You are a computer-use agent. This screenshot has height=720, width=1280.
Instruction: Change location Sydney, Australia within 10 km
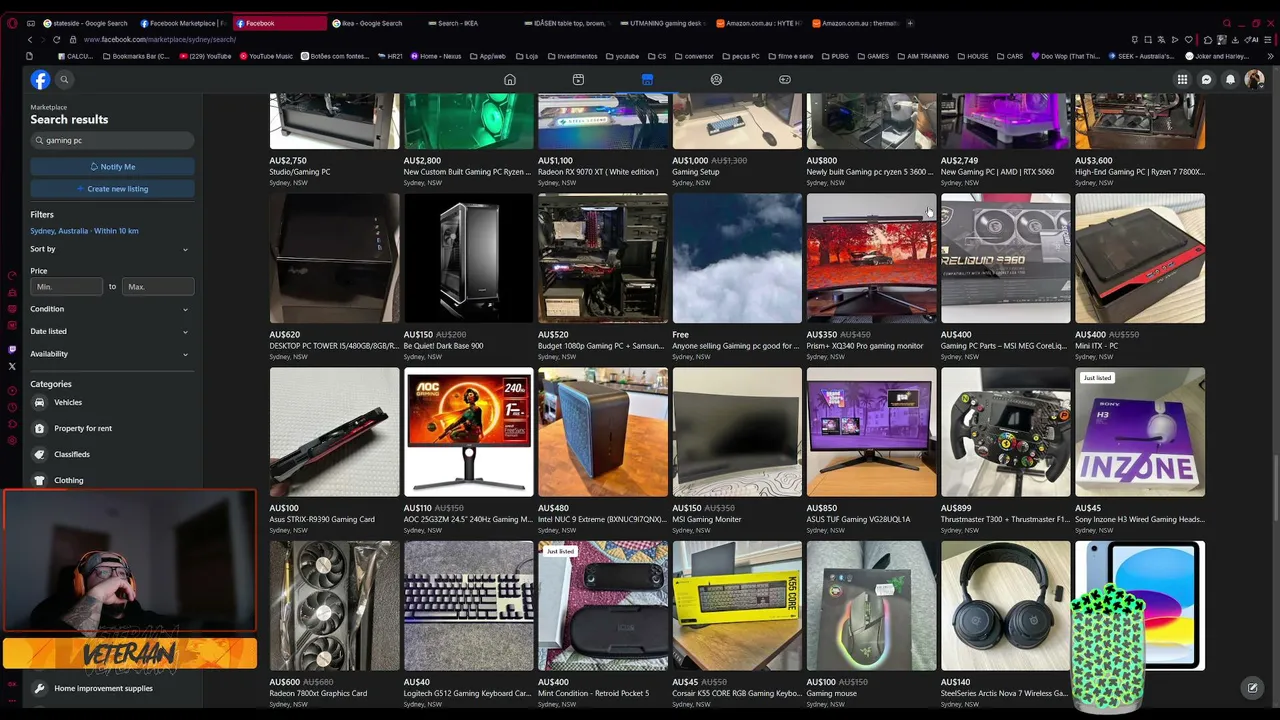coord(84,231)
